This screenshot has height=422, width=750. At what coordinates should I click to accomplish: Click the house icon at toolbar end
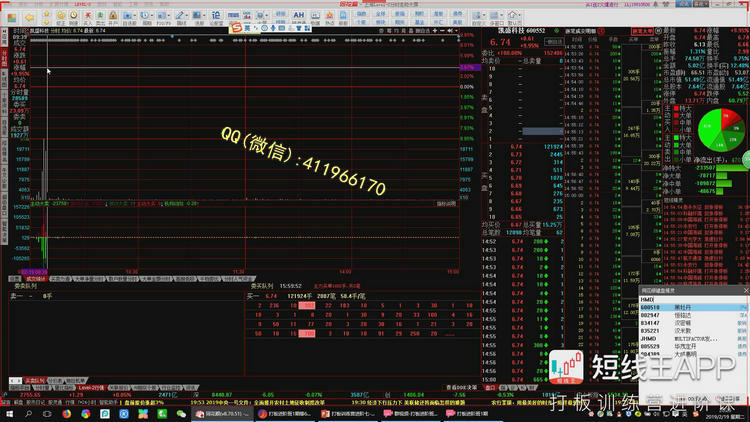512,17
